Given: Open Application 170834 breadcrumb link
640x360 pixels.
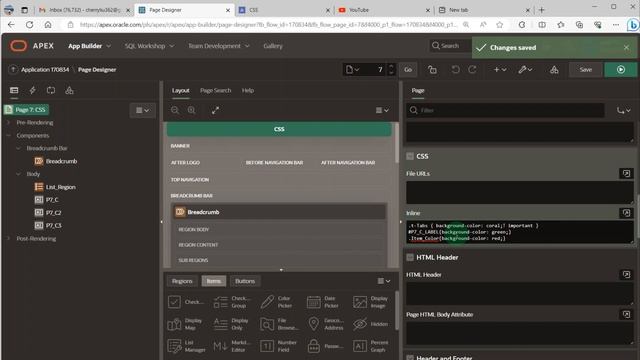Looking at the screenshot, I should tap(45, 70).
